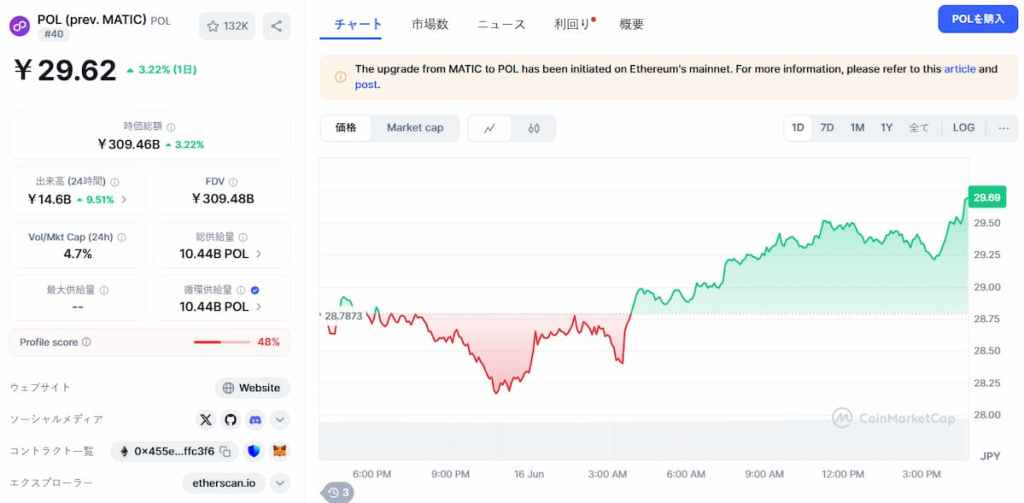This screenshot has height=503, width=1024.
Task: Expand more social media links
Action: click(280, 419)
